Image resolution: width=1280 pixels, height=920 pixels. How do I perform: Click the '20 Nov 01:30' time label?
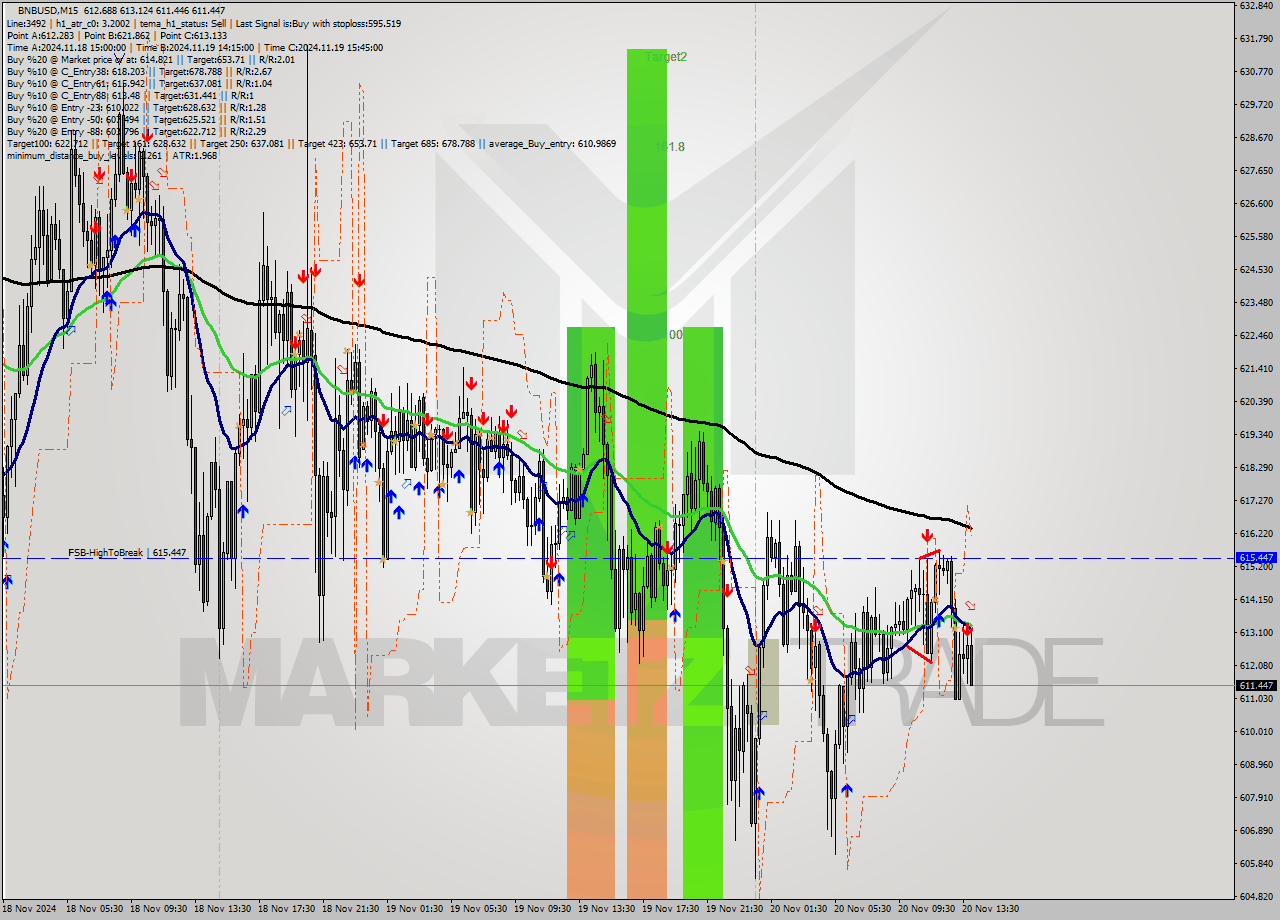tap(798, 909)
